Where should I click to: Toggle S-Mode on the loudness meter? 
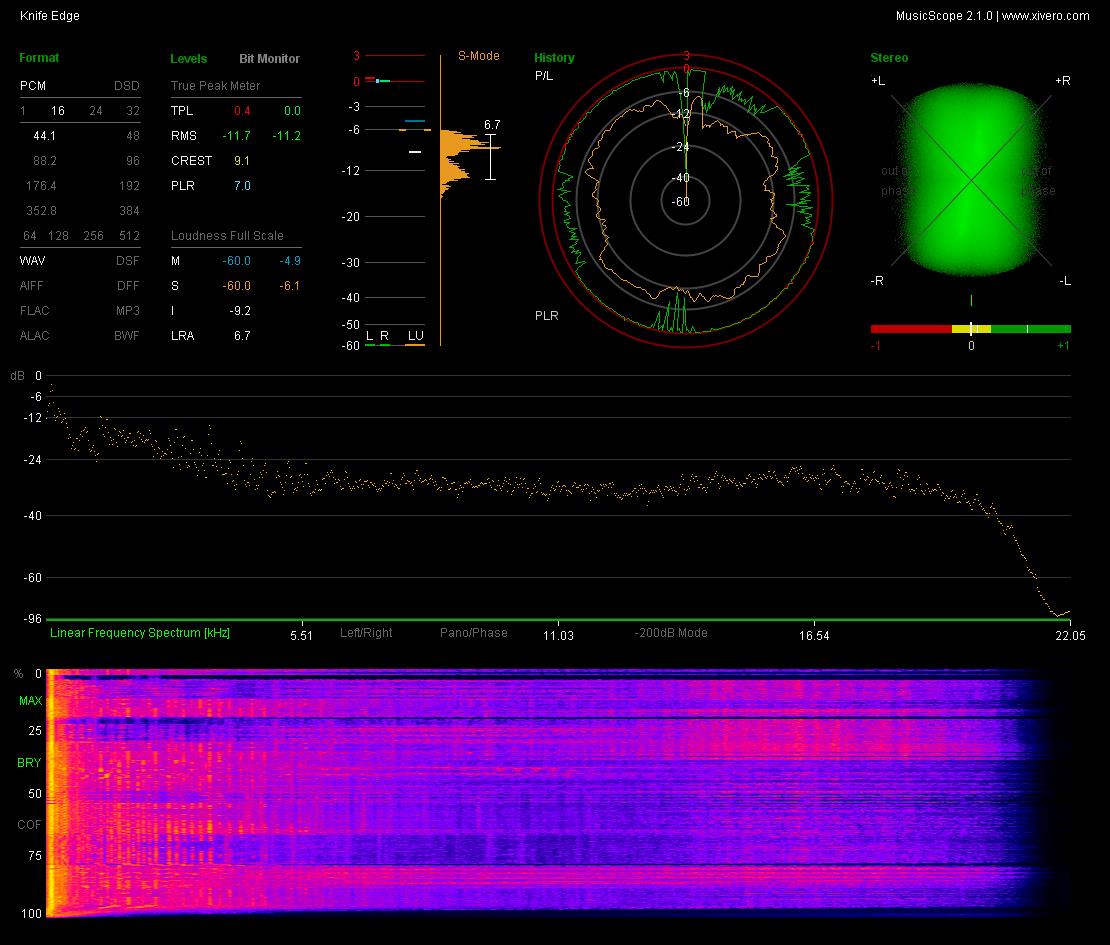click(479, 56)
